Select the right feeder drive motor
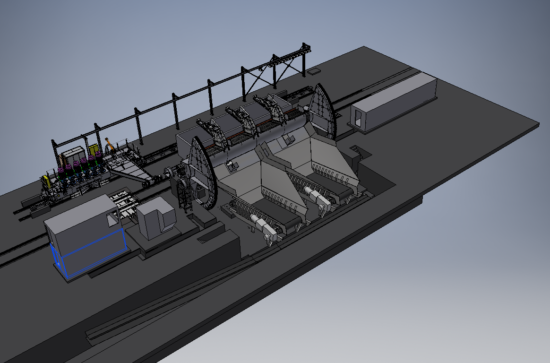This screenshot has width=550, height=363. (x=317, y=197)
